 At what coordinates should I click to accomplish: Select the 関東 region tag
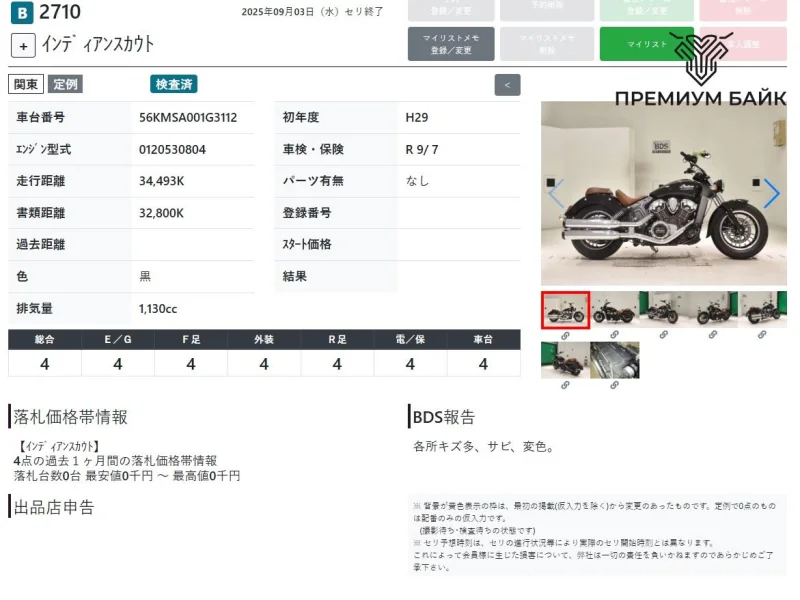pos(25,85)
